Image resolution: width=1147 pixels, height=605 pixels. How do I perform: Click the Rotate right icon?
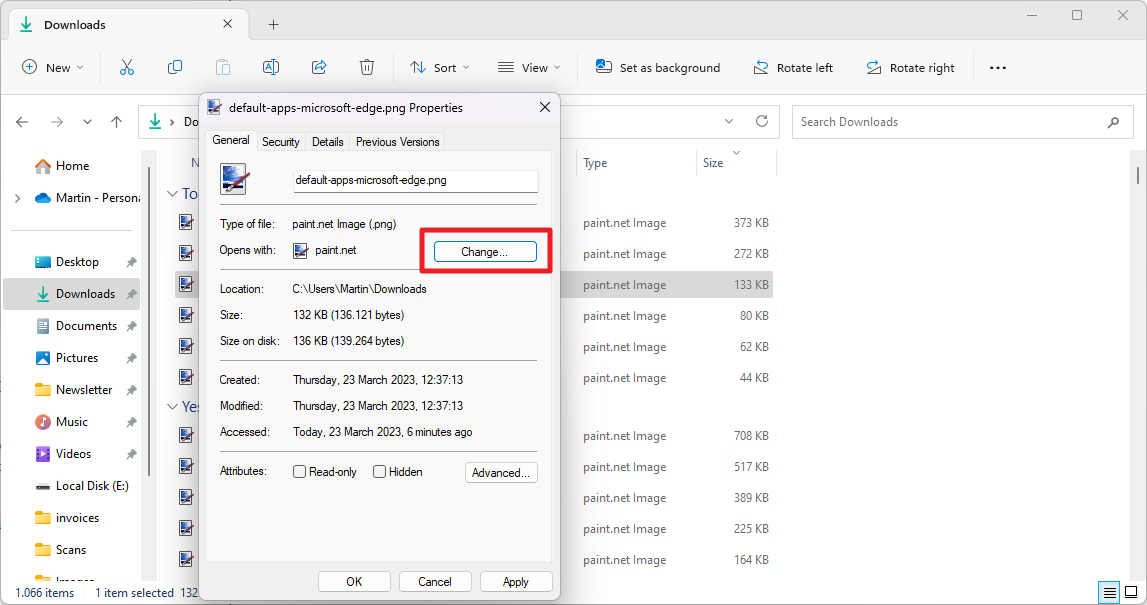(910, 66)
